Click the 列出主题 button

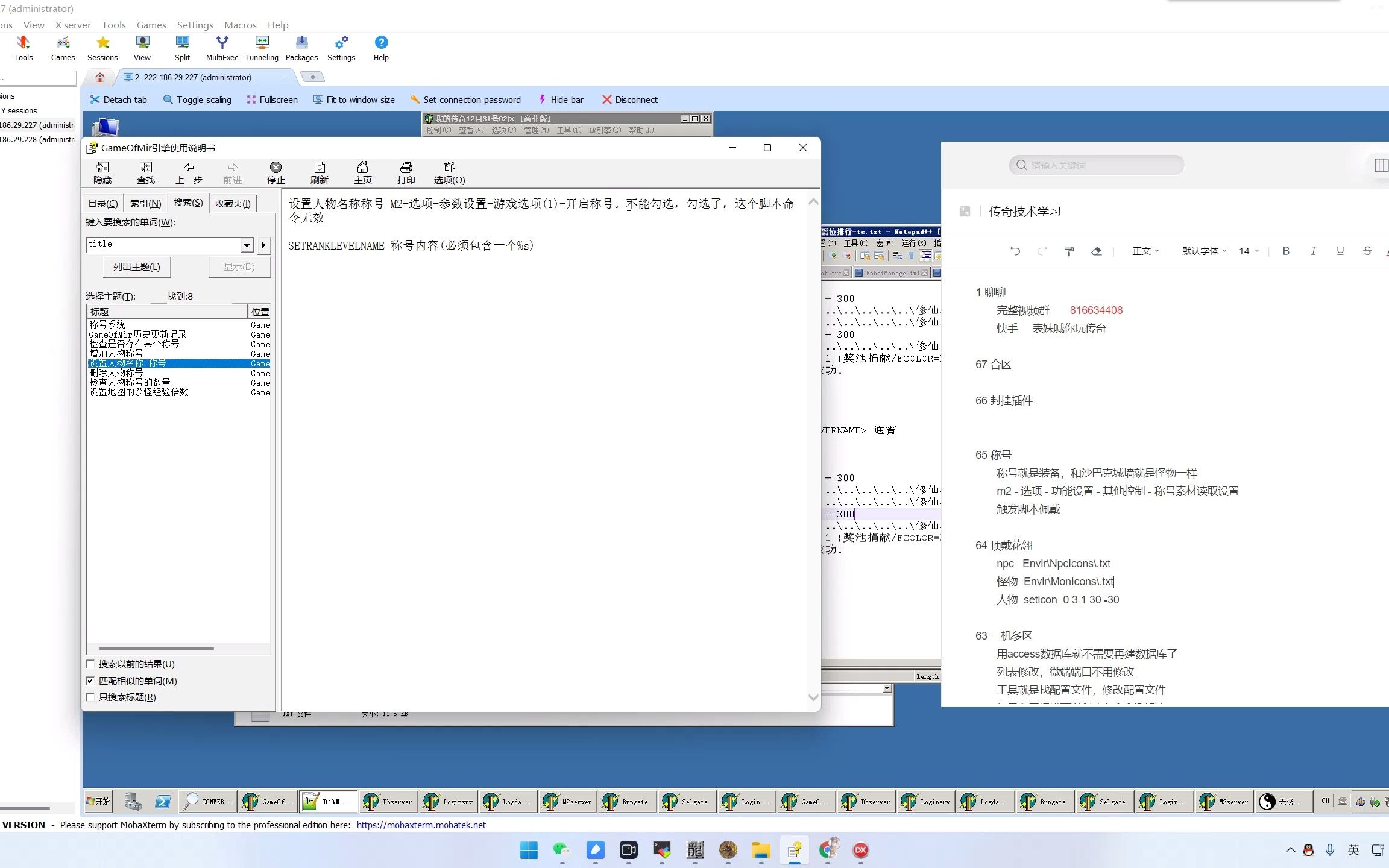point(137,267)
